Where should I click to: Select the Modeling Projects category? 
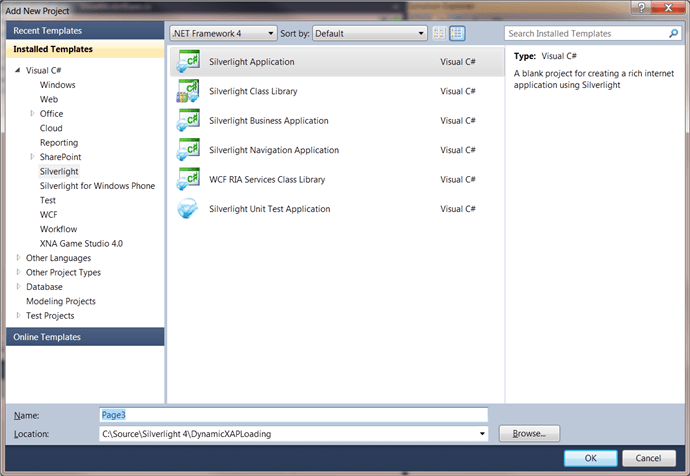click(61, 301)
